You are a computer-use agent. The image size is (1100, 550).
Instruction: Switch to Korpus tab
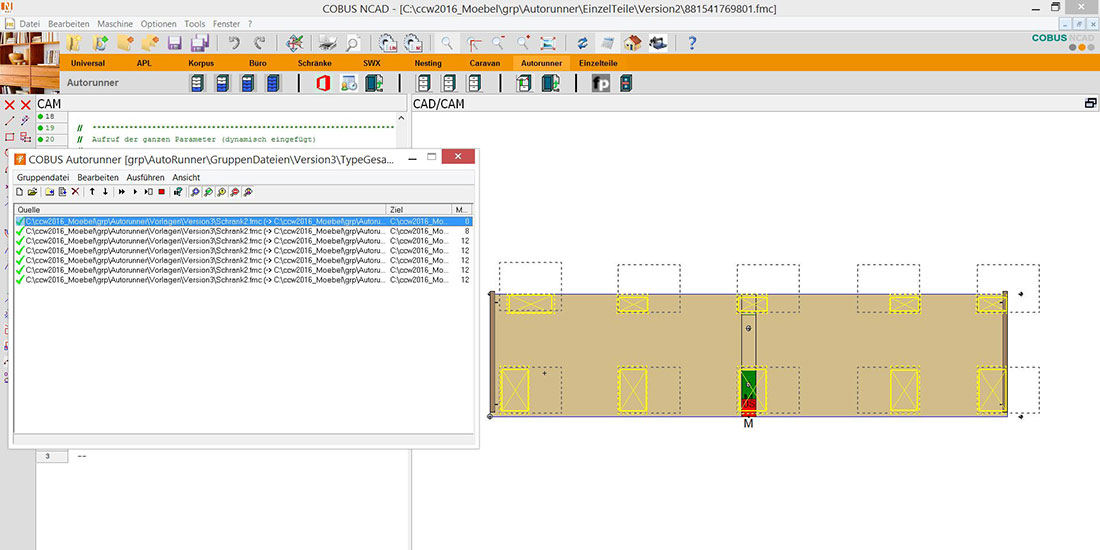pos(201,63)
